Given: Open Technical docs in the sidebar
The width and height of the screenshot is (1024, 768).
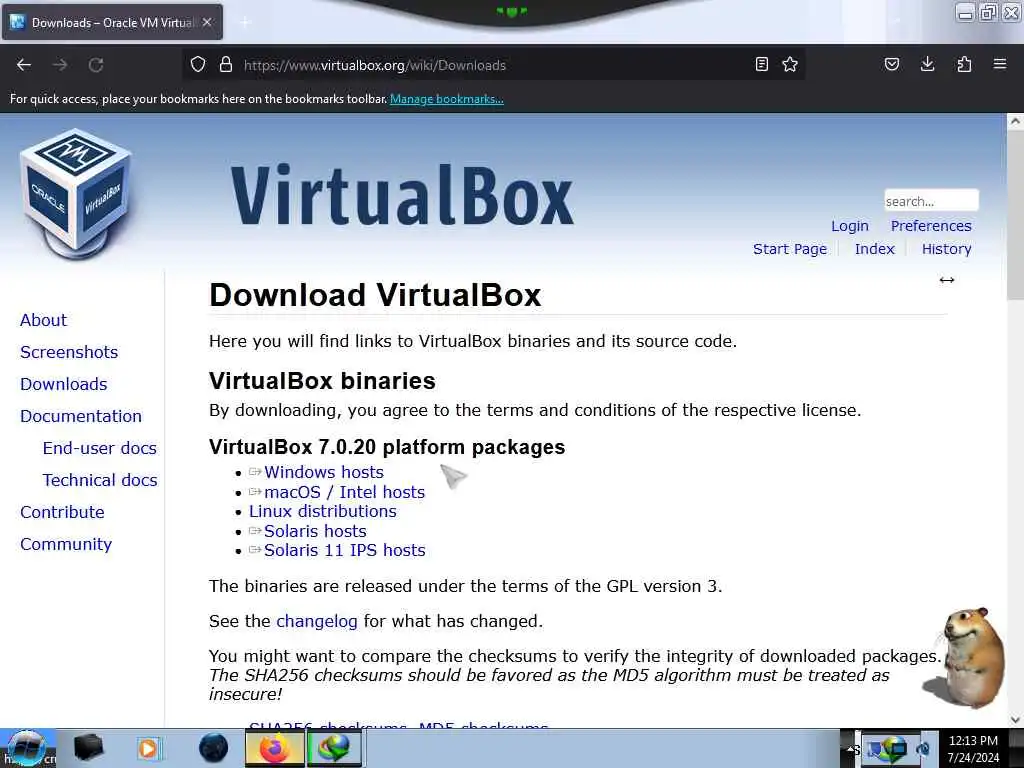Looking at the screenshot, I should pyautogui.click(x=100, y=480).
